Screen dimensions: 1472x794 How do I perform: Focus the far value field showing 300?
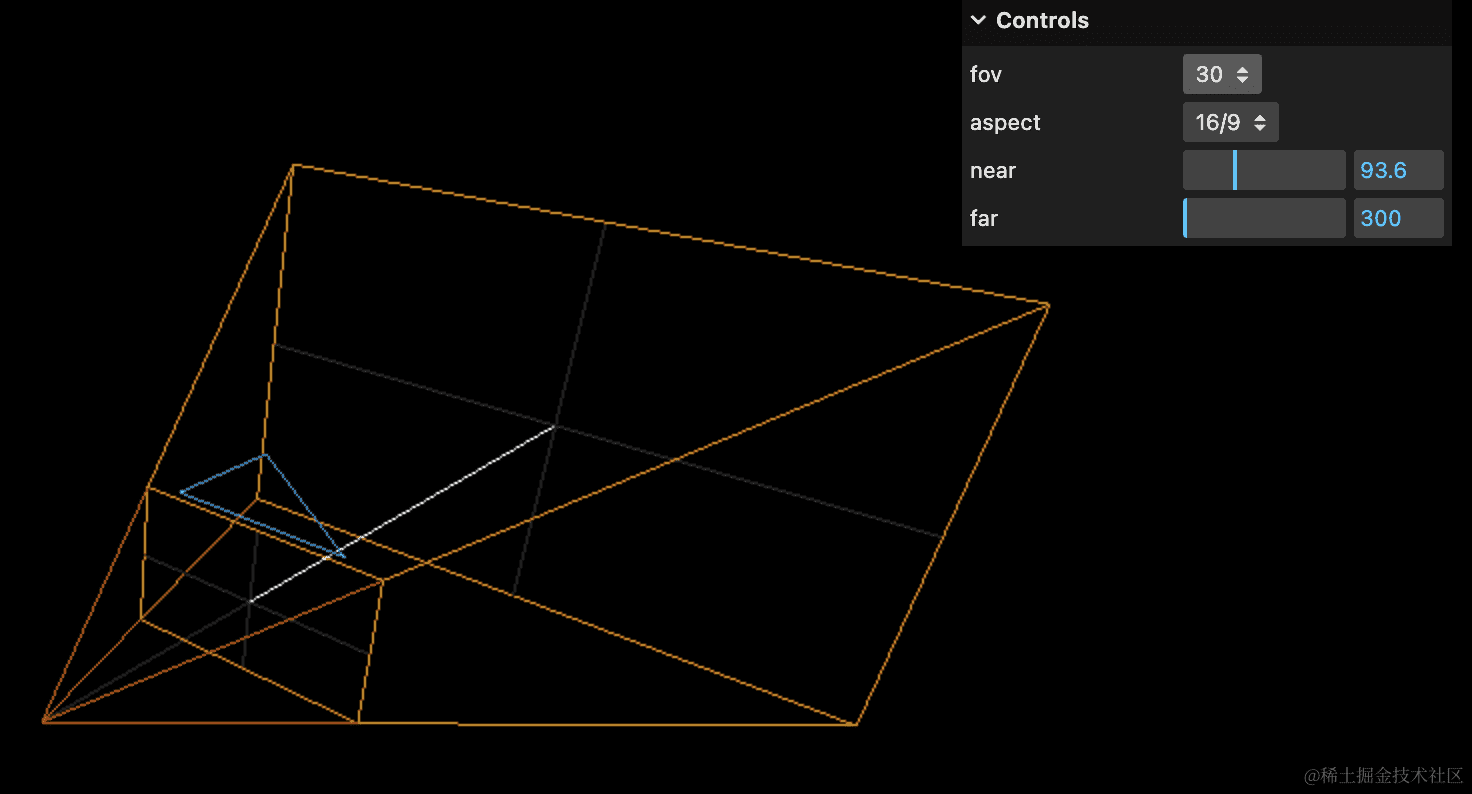1397,218
